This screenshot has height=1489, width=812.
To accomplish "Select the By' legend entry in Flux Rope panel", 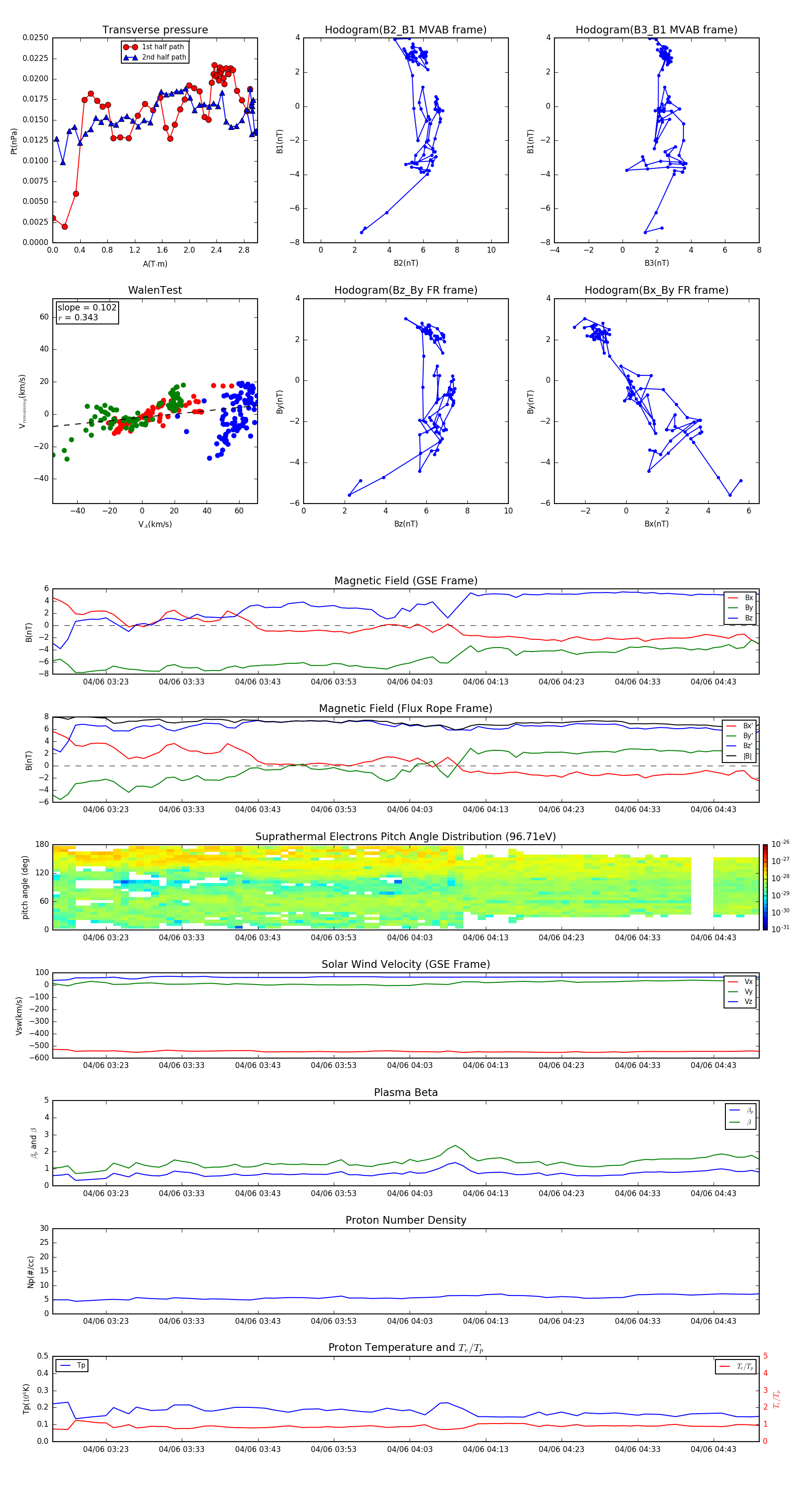I will 740,736.
